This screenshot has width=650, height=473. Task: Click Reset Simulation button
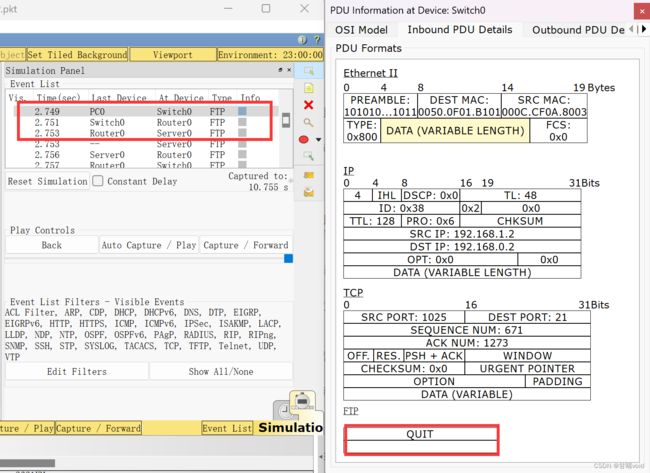(x=47, y=182)
